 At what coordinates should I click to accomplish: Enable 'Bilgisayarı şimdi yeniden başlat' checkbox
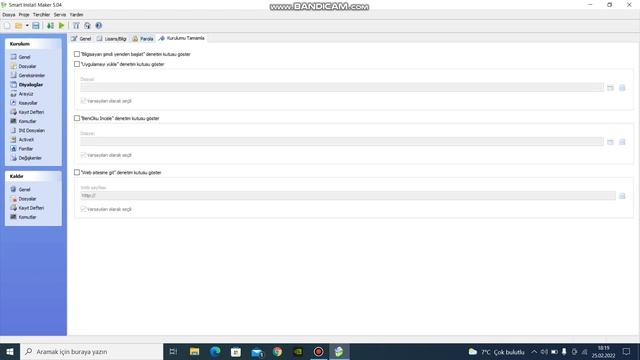77,54
